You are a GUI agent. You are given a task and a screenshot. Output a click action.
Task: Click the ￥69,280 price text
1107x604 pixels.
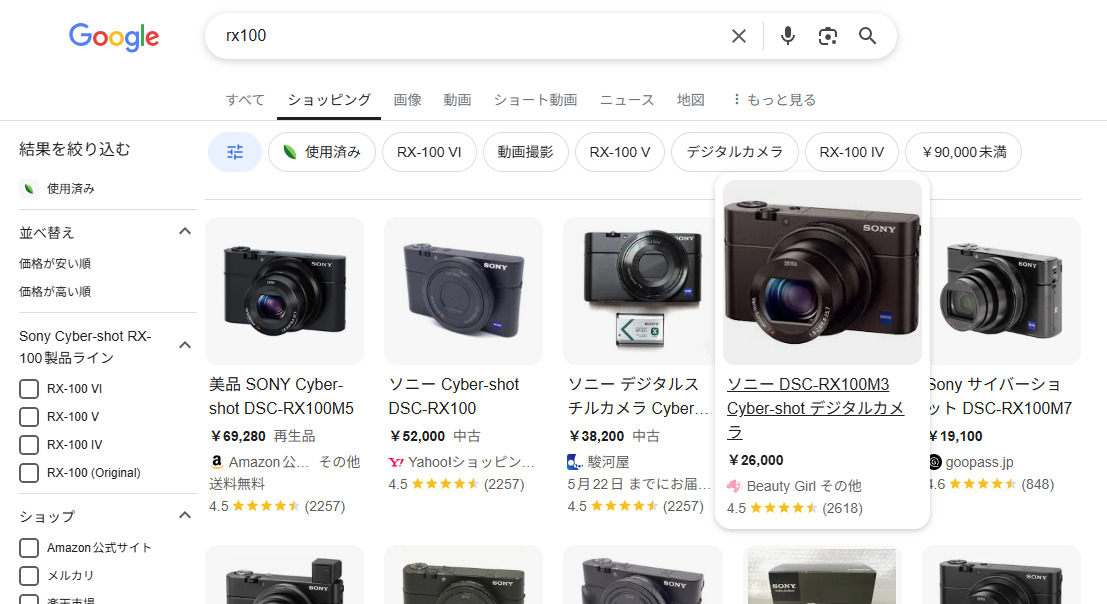tap(237, 436)
